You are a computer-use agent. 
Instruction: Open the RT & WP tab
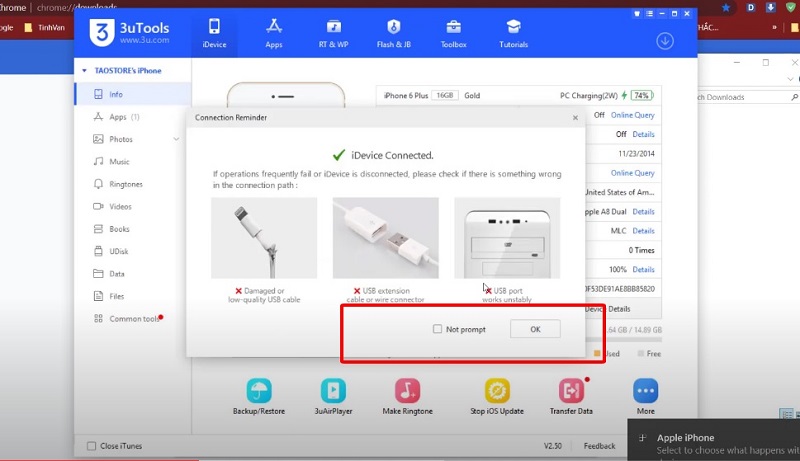click(x=334, y=33)
